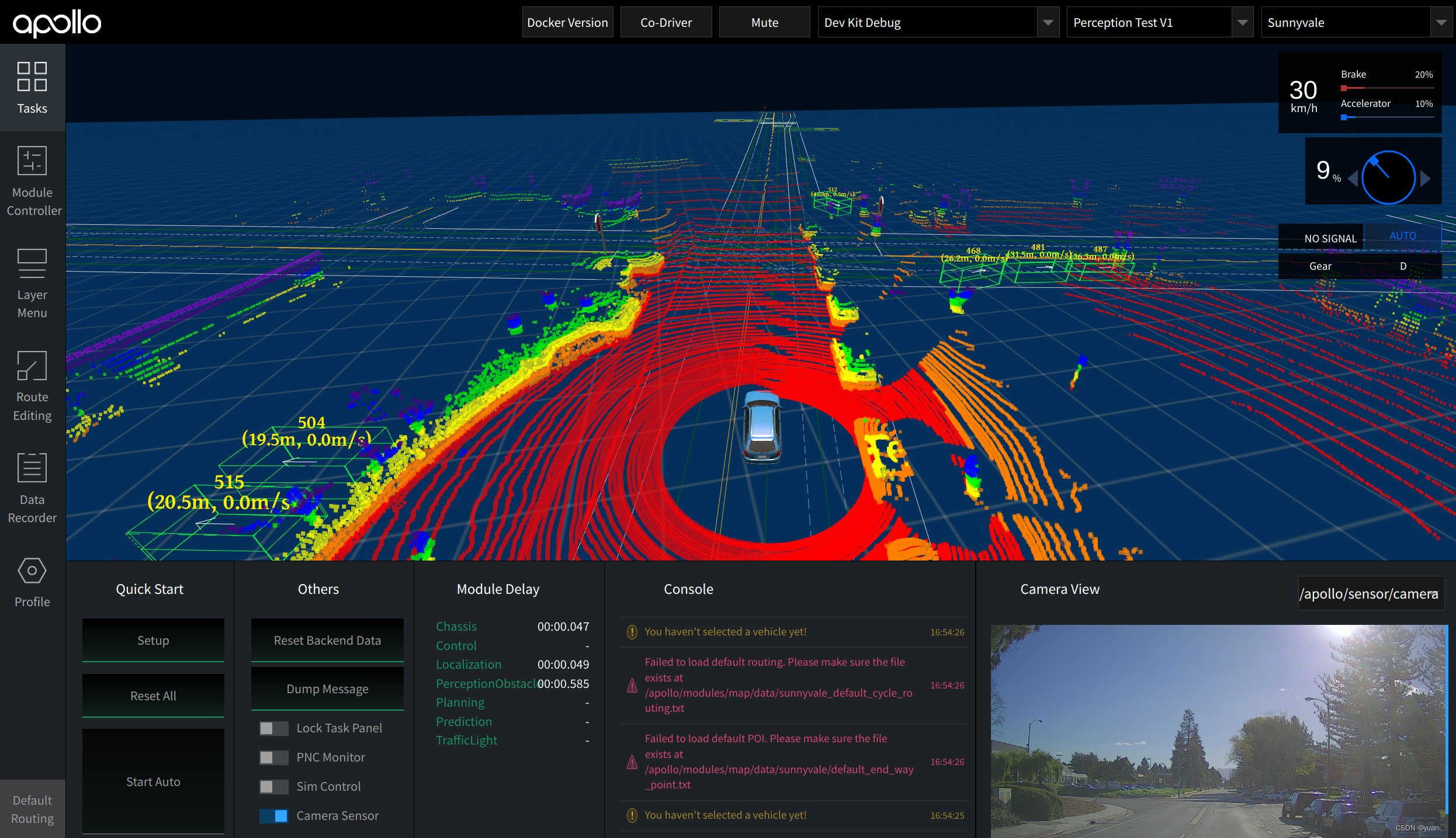Enable the Lock Task Panel toggle
Screen dimensions: 1456x838
coord(273,728)
